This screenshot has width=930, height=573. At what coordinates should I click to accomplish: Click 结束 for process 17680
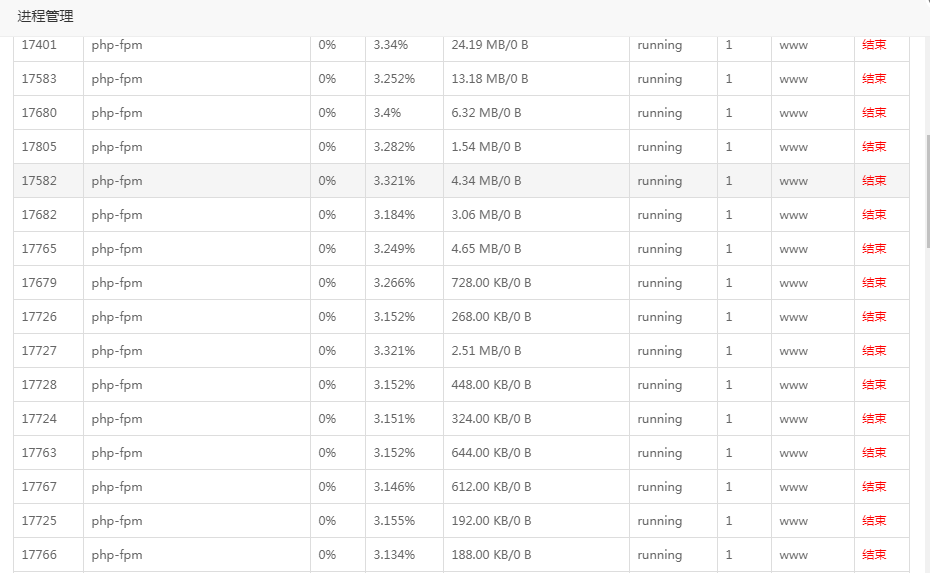pos(874,113)
